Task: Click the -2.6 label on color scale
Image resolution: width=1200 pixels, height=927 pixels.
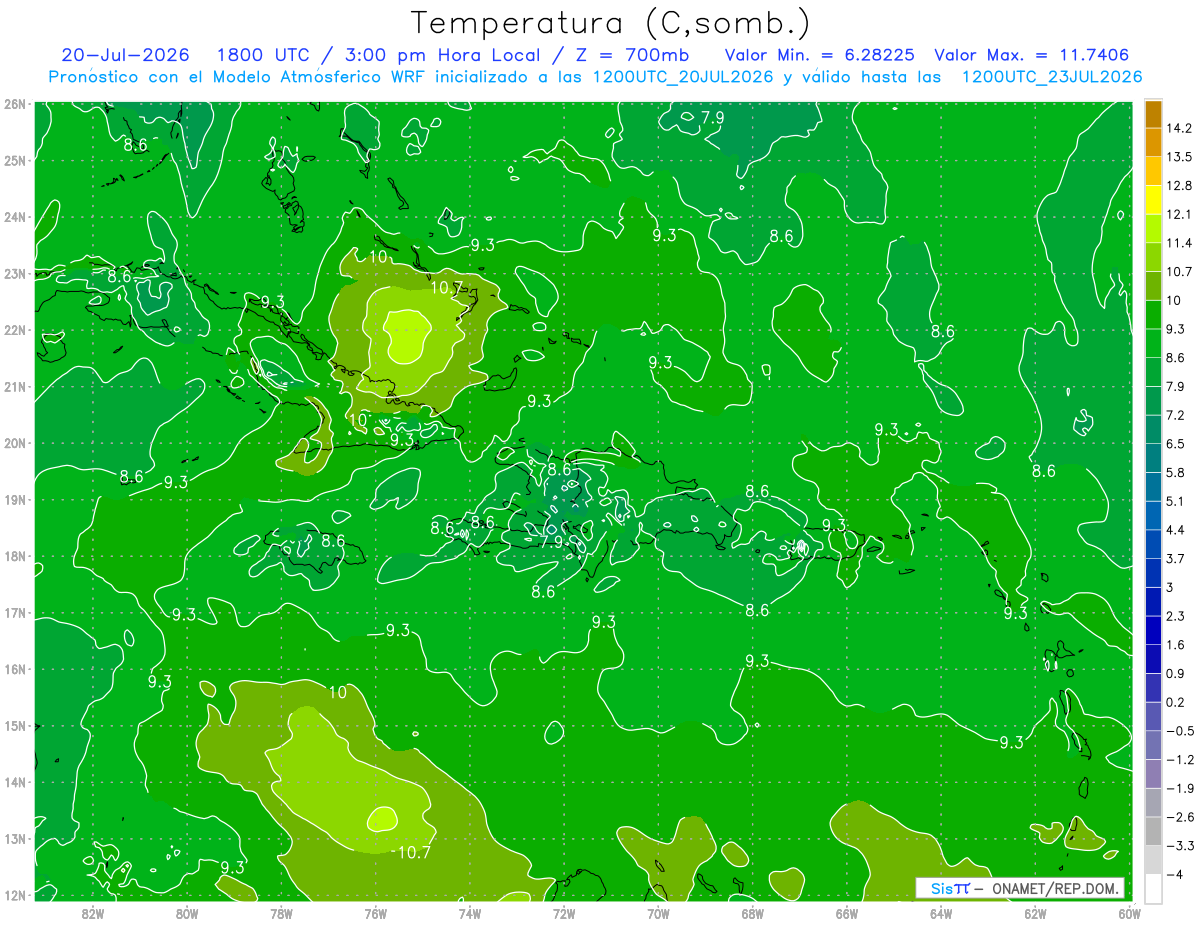Action: tap(1179, 816)
